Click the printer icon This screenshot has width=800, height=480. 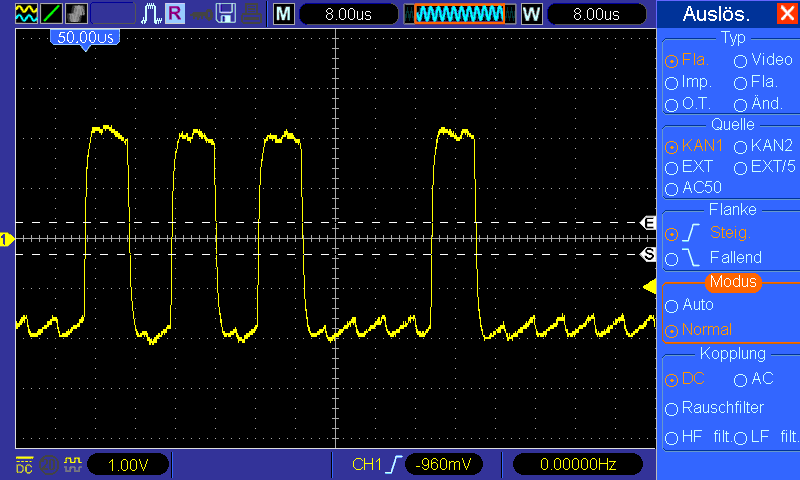(251, 14)
